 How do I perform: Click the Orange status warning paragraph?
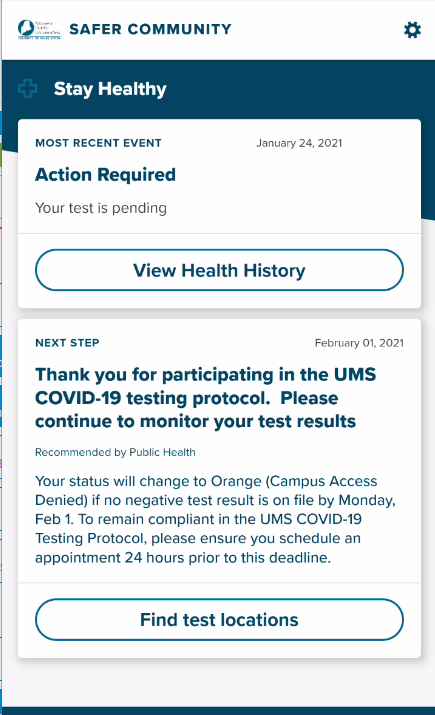[215, 519]
